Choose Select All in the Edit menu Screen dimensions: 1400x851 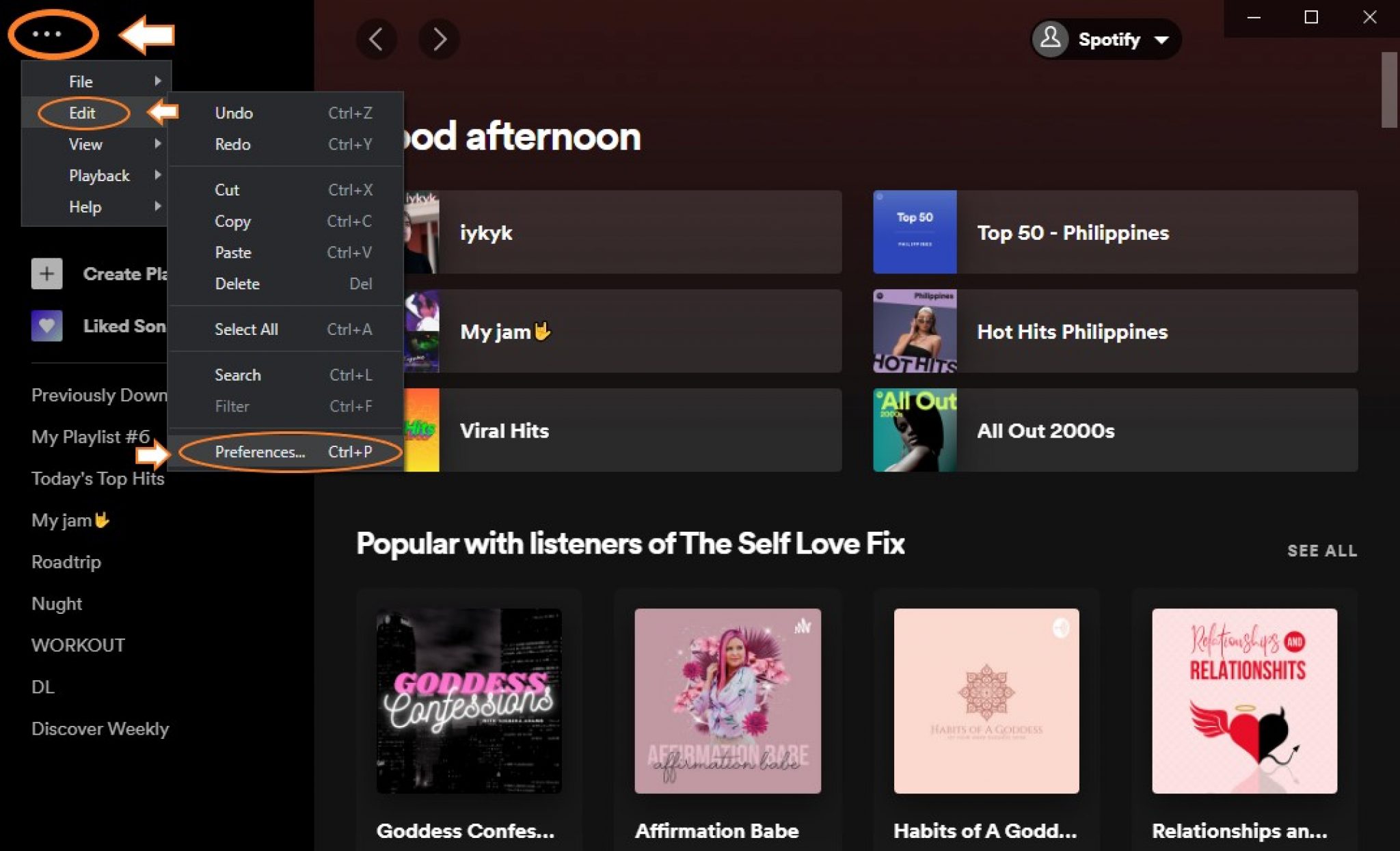[246, 329]
